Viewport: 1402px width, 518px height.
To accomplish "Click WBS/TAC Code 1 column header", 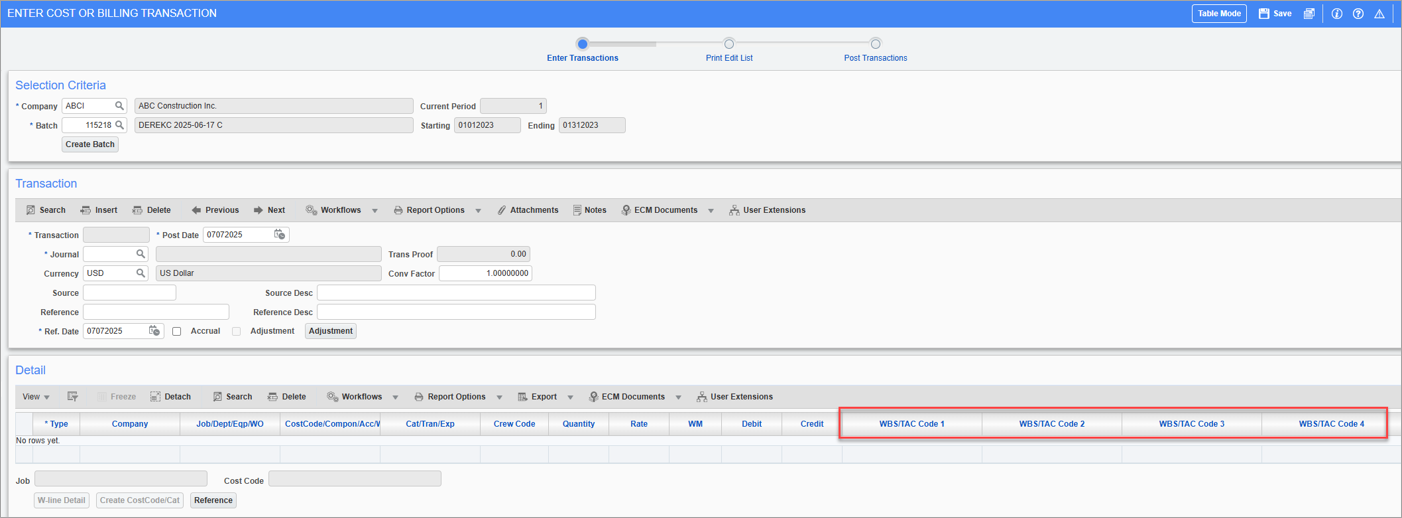I will pyautogui.click(x=912, y=424).
